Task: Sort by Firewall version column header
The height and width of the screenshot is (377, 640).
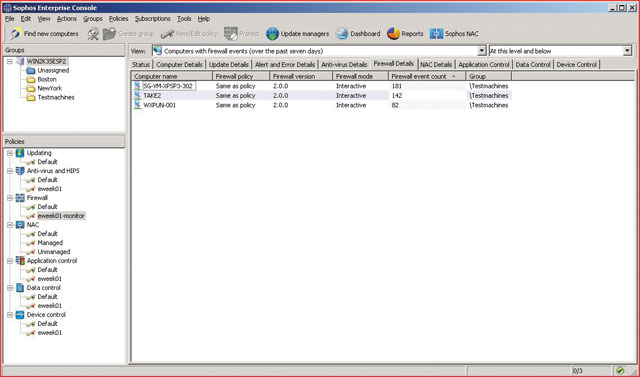Action: point(301,76)
